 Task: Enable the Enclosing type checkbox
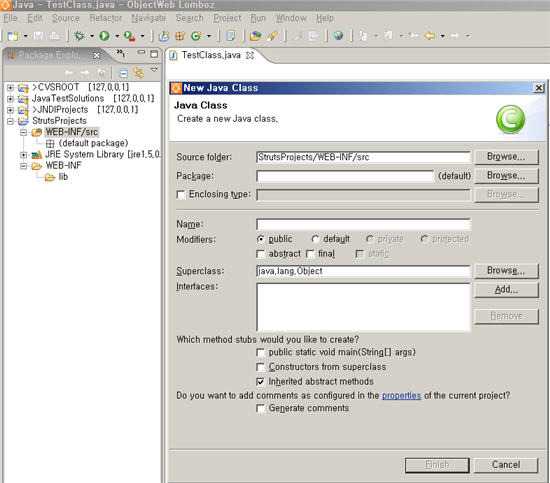point(181,195)
